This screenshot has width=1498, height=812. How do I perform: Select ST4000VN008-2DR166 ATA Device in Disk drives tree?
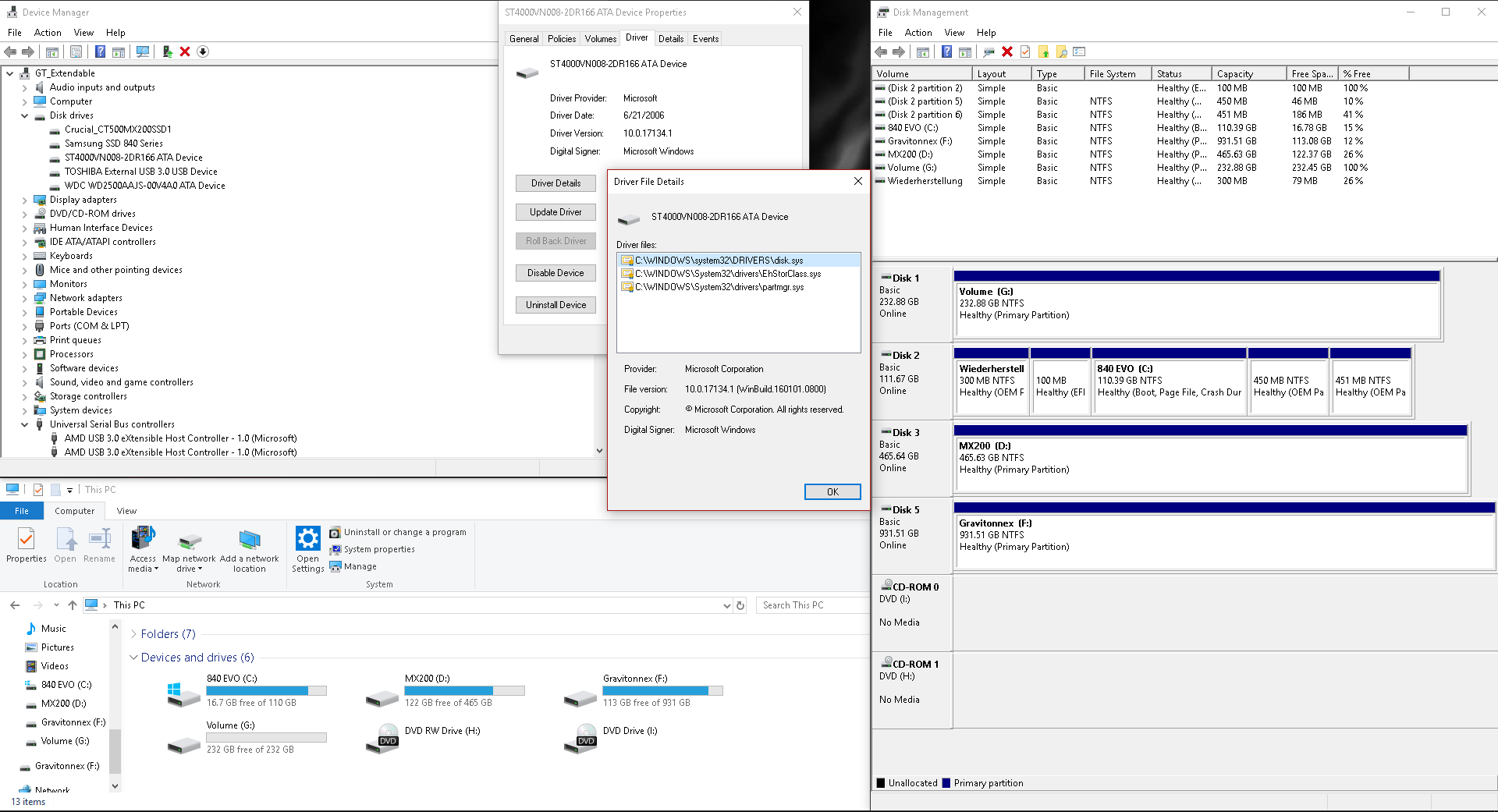pyautogui.click(x=133, y=158)
